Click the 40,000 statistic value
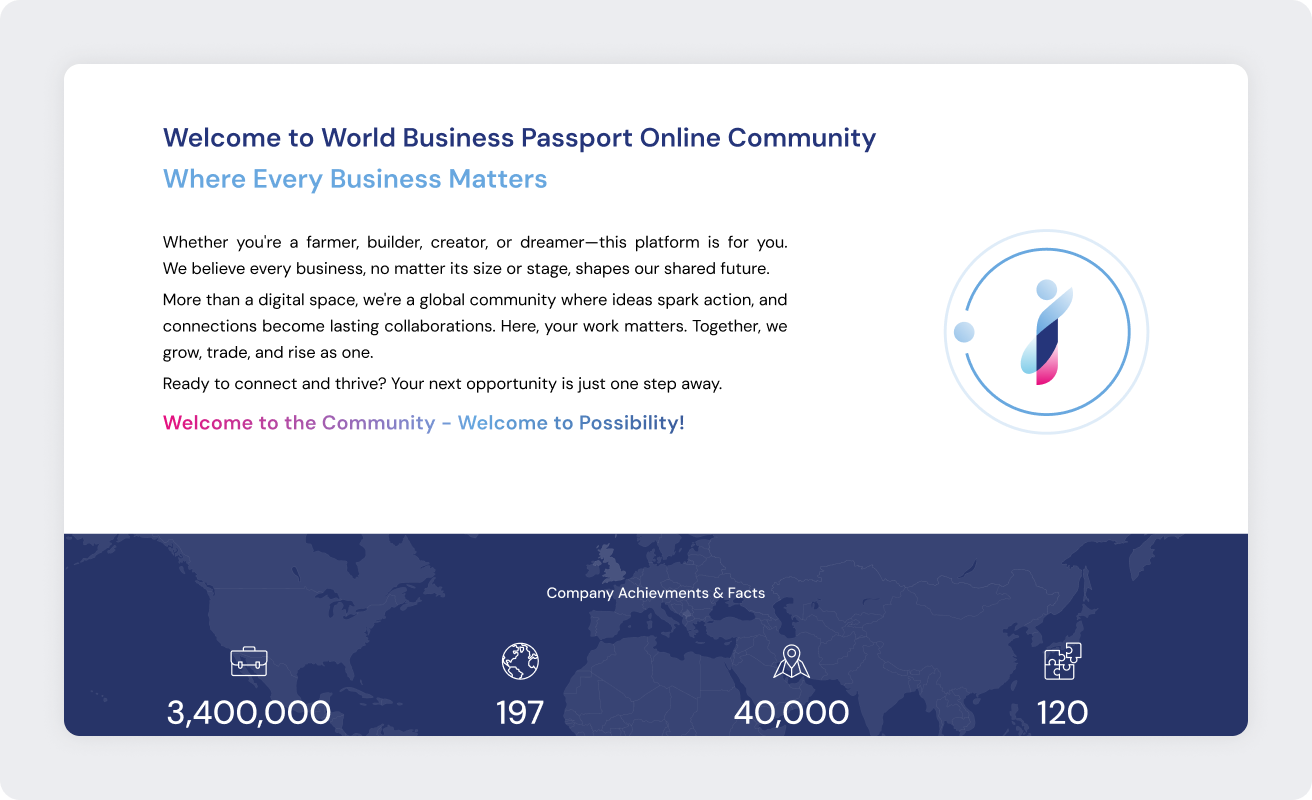 pos(793,712)
